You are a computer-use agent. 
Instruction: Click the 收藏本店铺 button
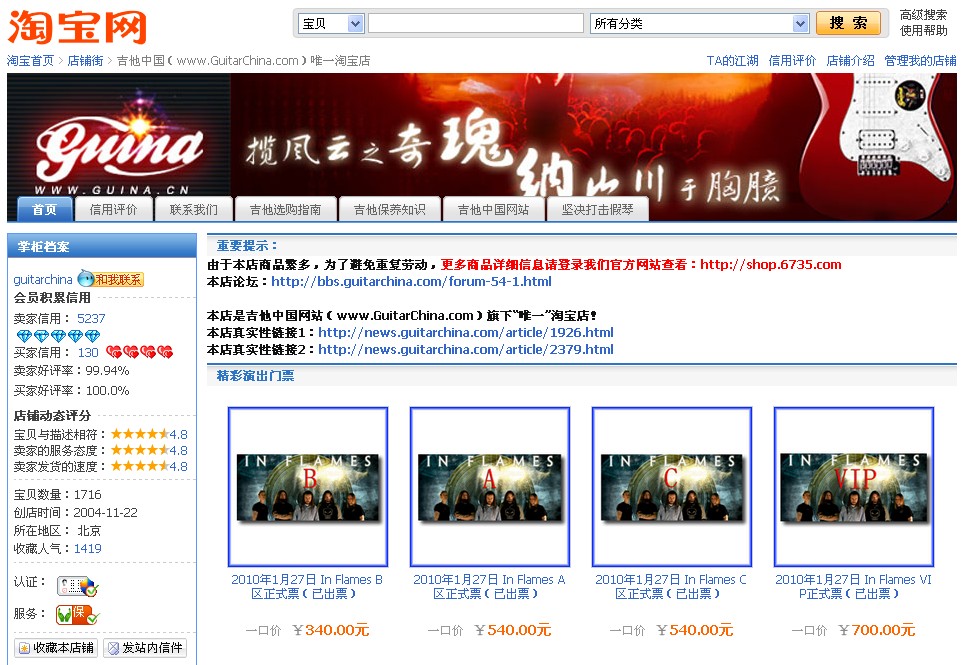(57, 648)
